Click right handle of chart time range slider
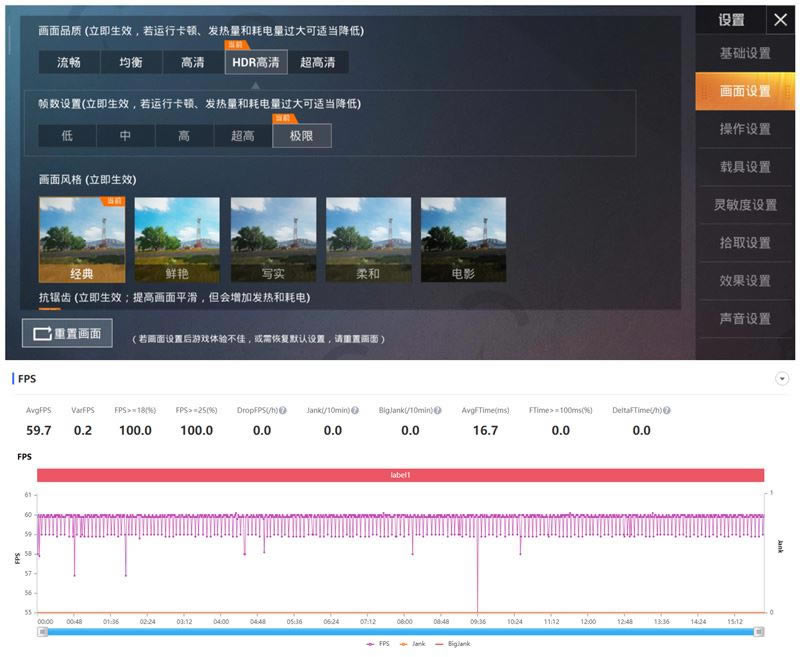This screenshot has width=800, height=657. [x=759, y=631]
